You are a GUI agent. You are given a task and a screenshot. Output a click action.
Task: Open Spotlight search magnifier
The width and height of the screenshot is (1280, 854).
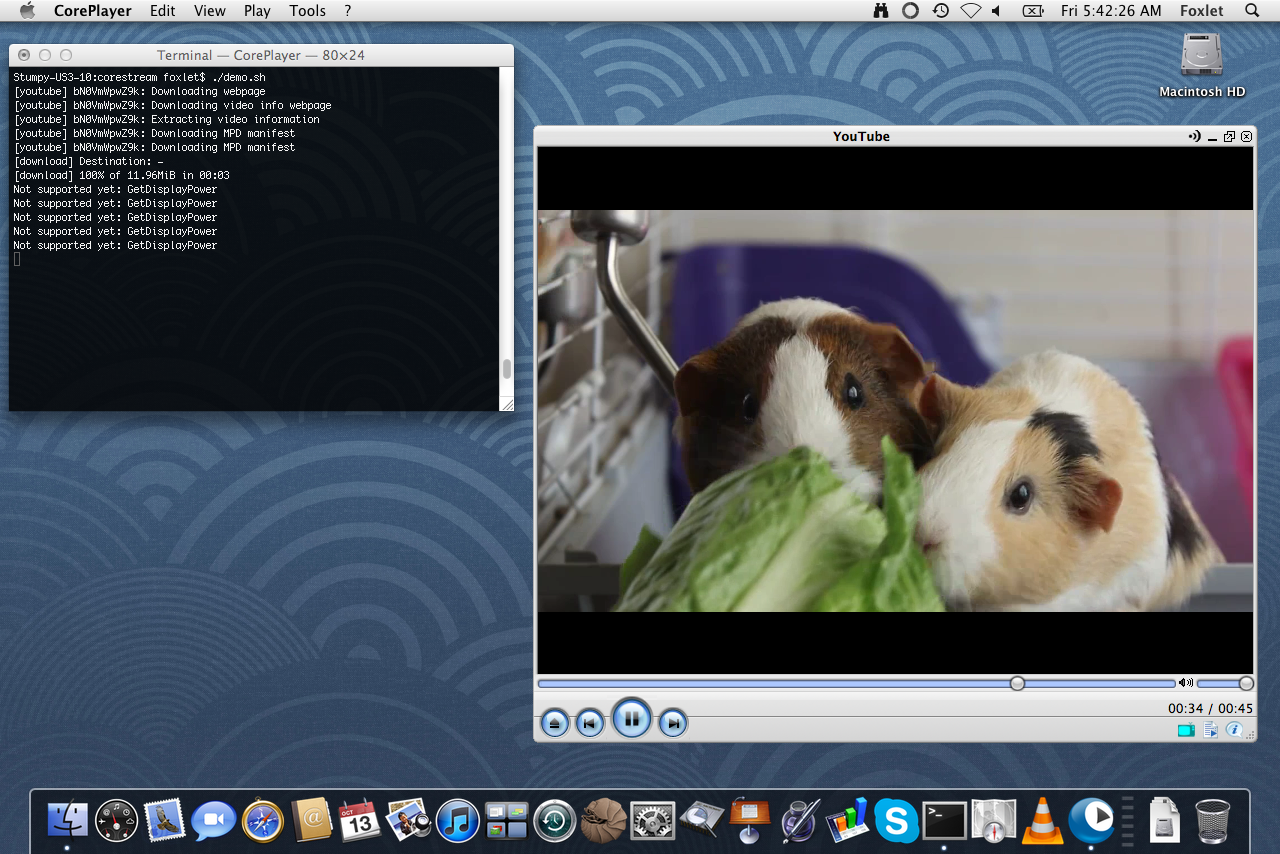pos(1252,11)
